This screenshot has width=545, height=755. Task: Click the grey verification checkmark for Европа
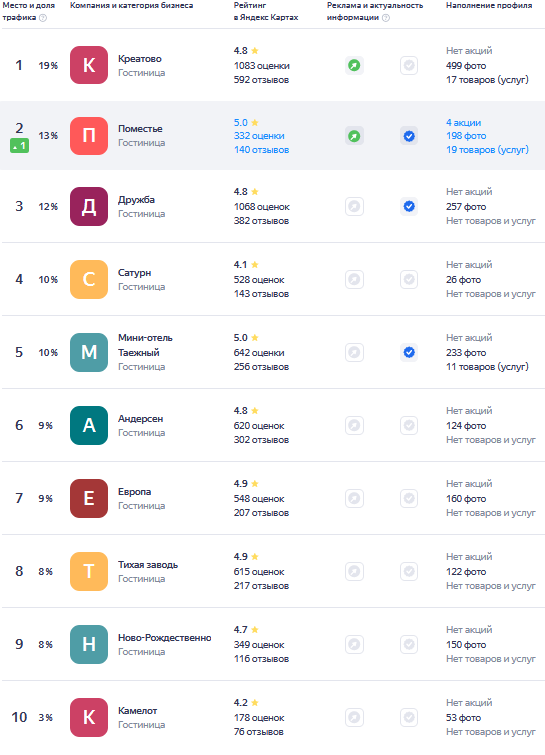pyautogui.click(x=409, y=498)
